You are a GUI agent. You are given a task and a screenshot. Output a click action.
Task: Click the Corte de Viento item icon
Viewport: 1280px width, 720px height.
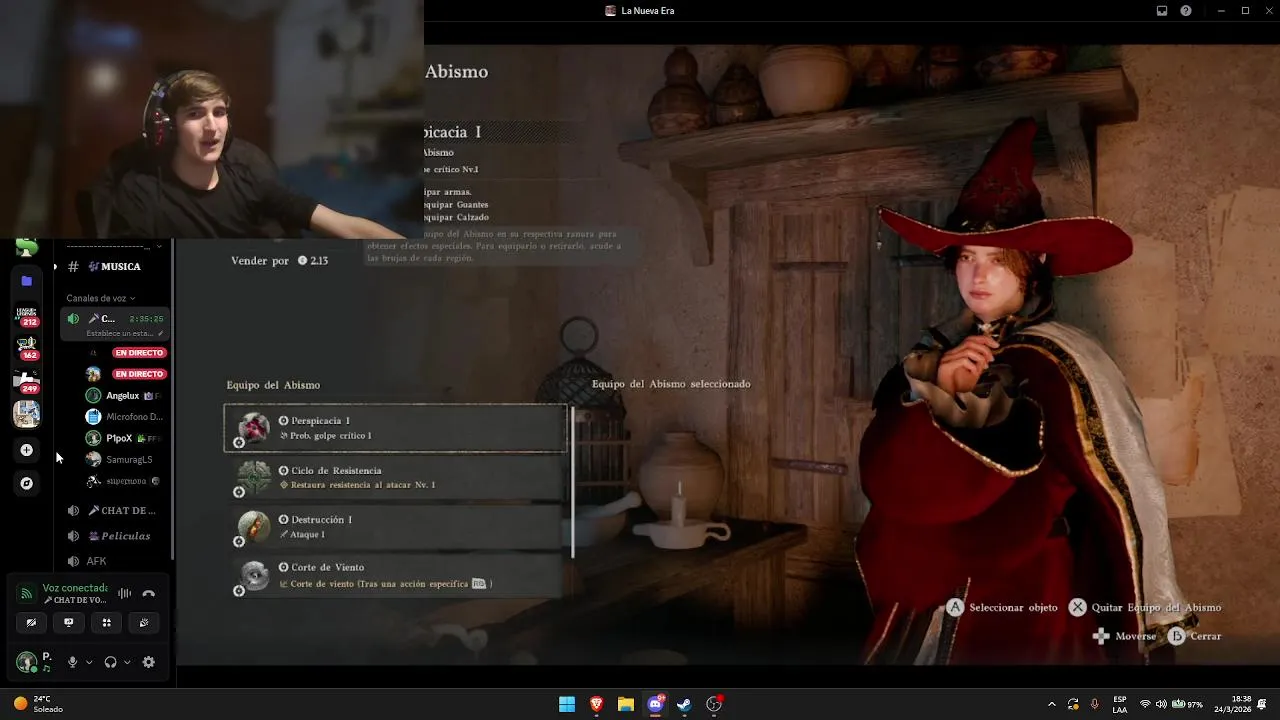tap(254, 576)
